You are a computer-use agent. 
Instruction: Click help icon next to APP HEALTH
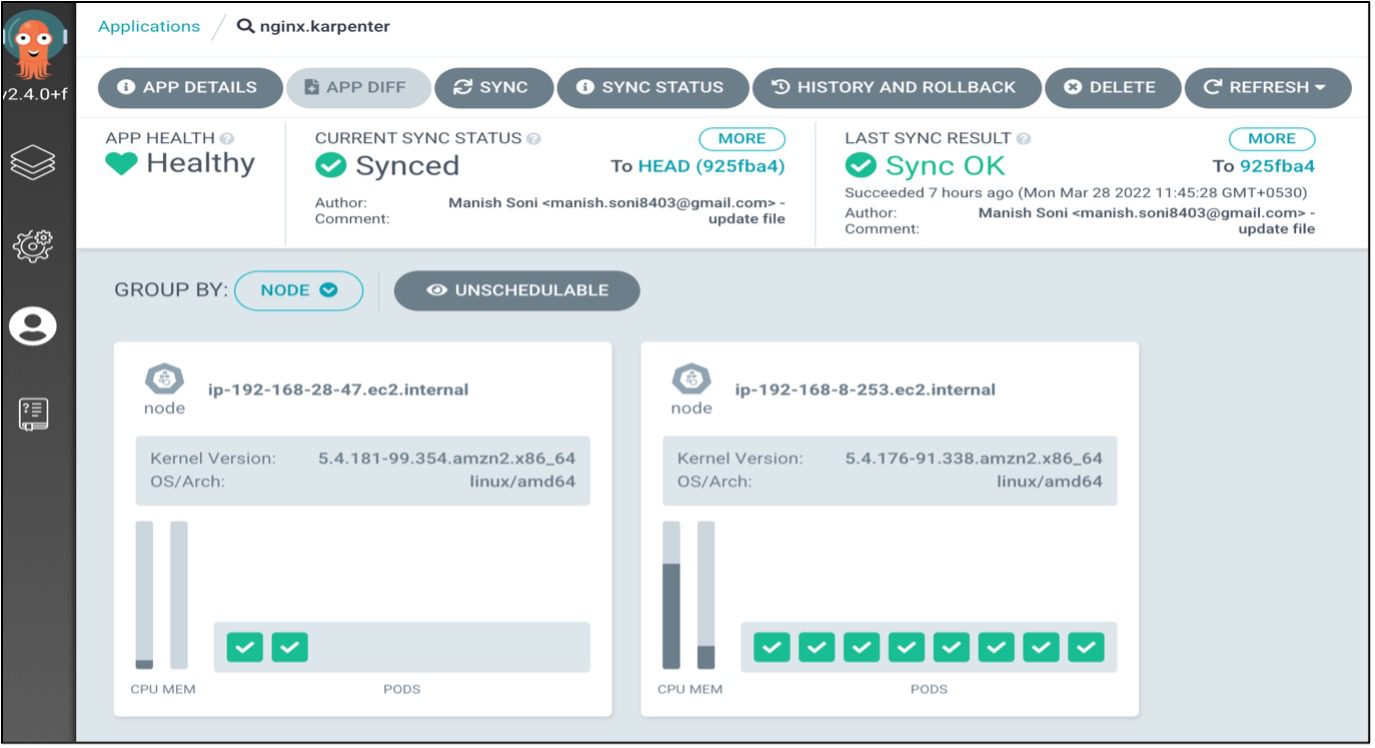(x=227, y=138)
